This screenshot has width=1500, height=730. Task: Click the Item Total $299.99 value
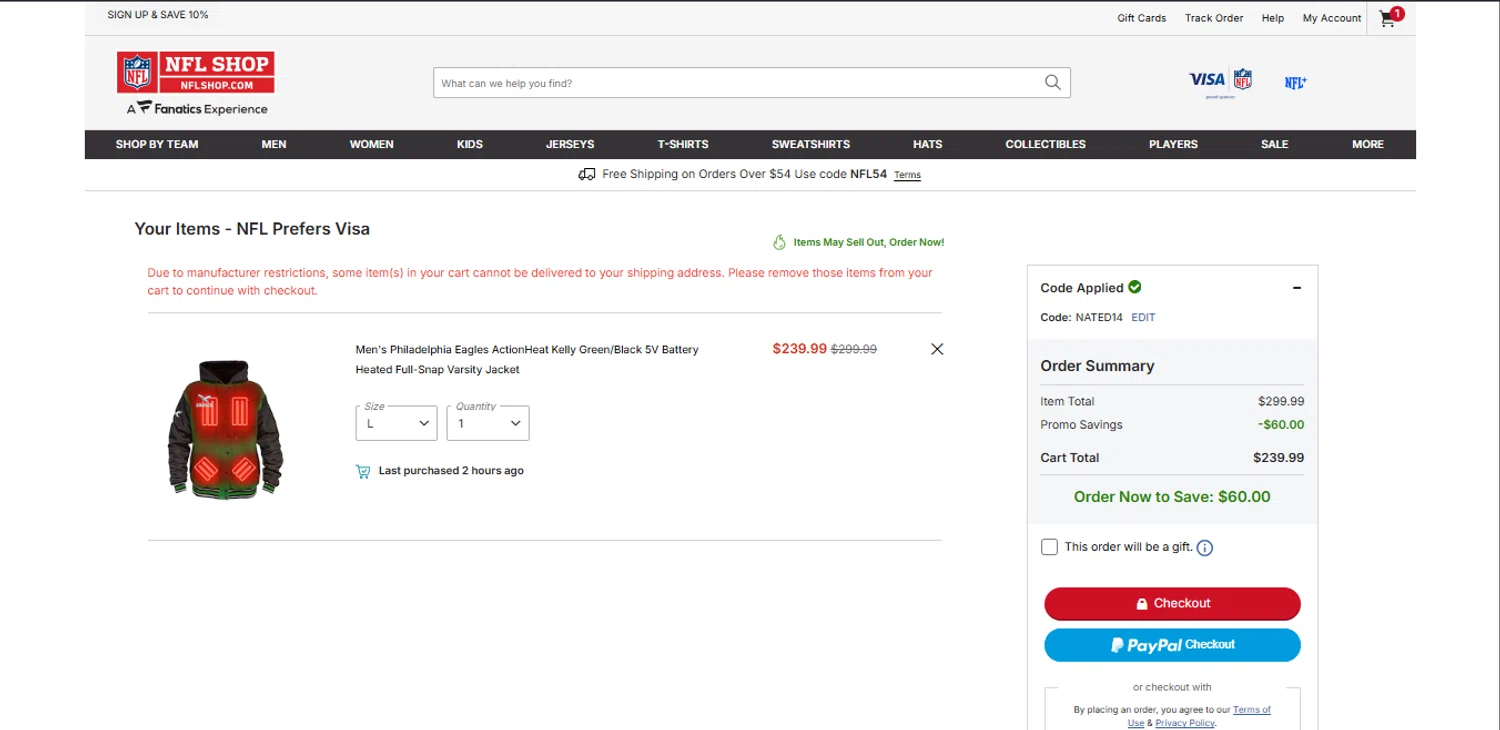[x=1281, y=402]
